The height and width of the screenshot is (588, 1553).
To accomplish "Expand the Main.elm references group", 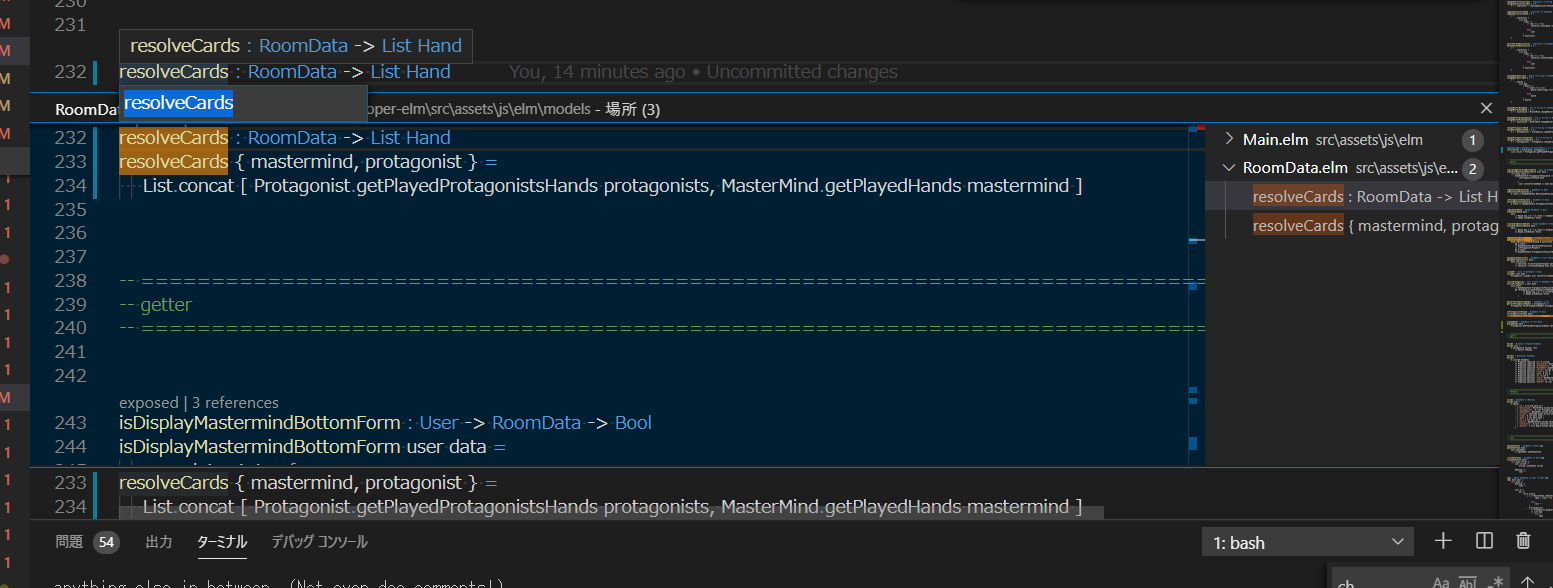I will click(1230, 139).
